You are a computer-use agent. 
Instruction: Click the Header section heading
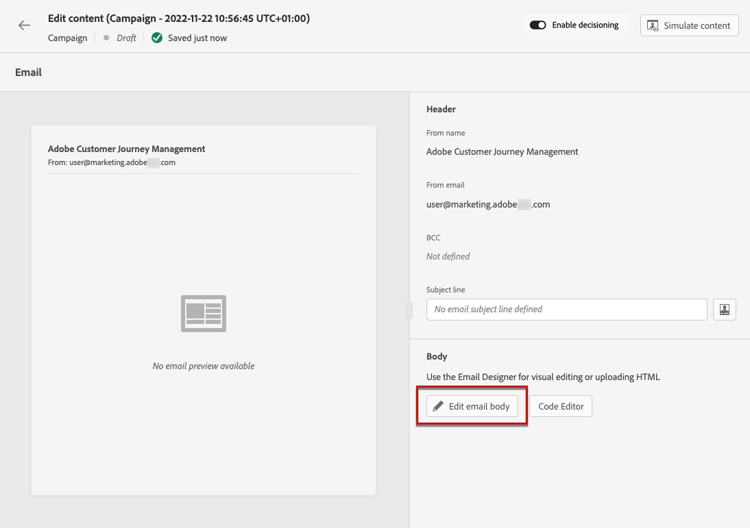(x=441, y=109)
